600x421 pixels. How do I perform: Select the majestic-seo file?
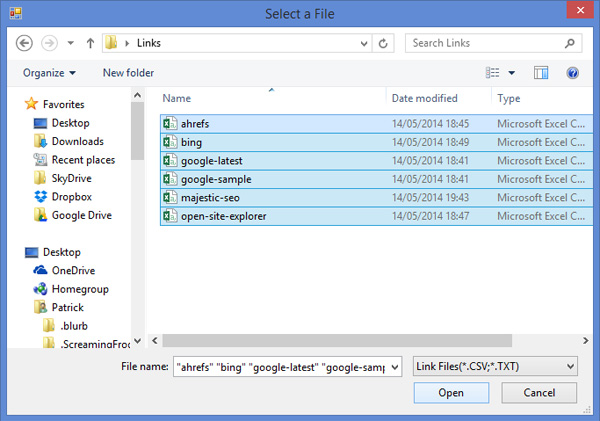pos(377,197)
